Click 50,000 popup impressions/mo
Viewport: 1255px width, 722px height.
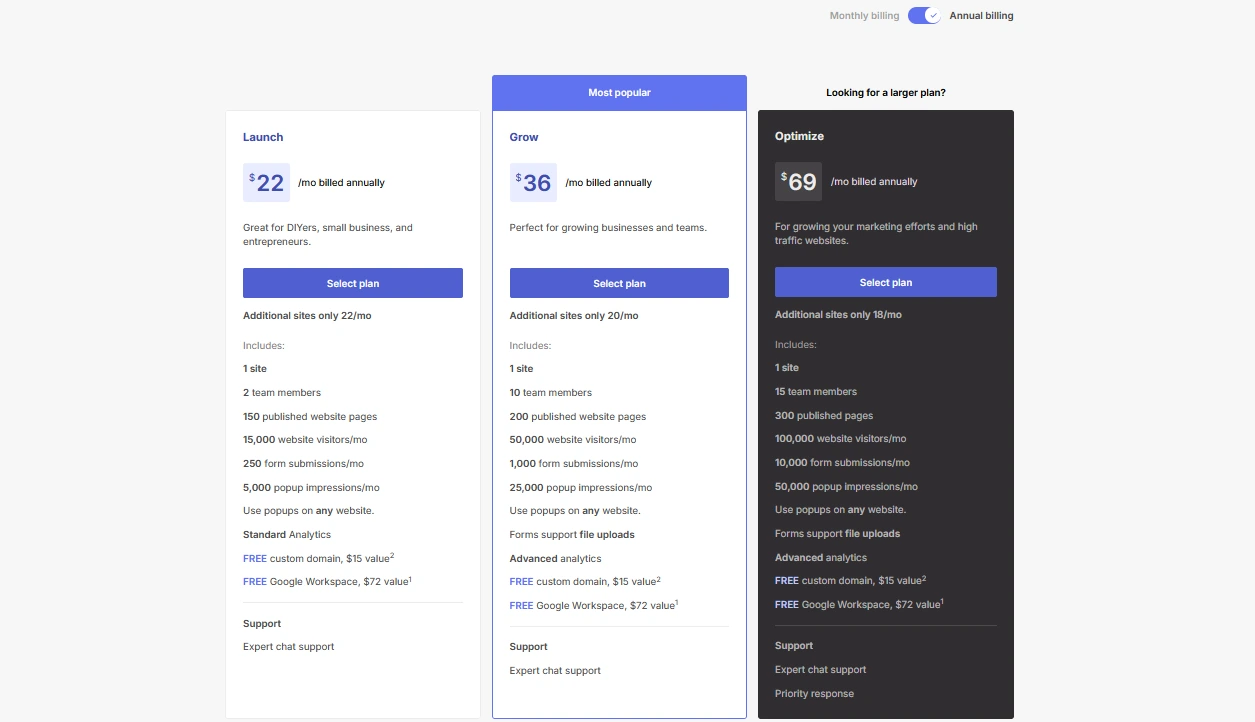click(846, 487)
